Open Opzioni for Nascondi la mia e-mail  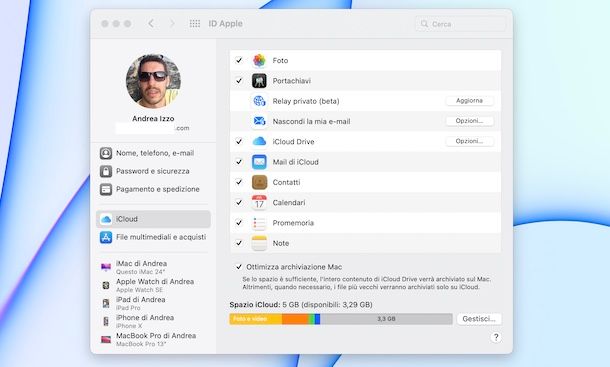(470, 121)
